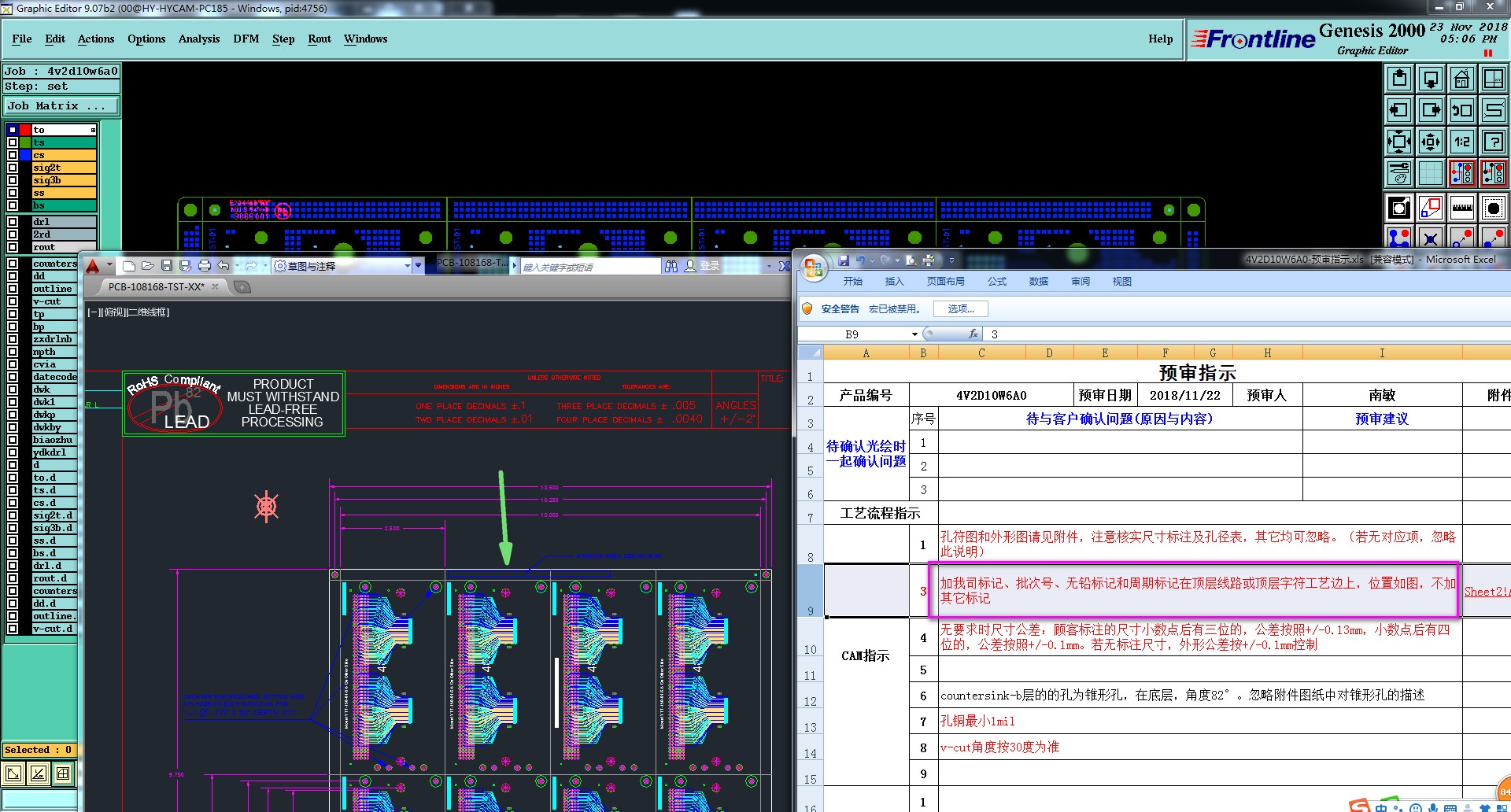Click the Job Matrix ... button
The width and height of the screenshot is (1511, 812).
tap(61, 105)
